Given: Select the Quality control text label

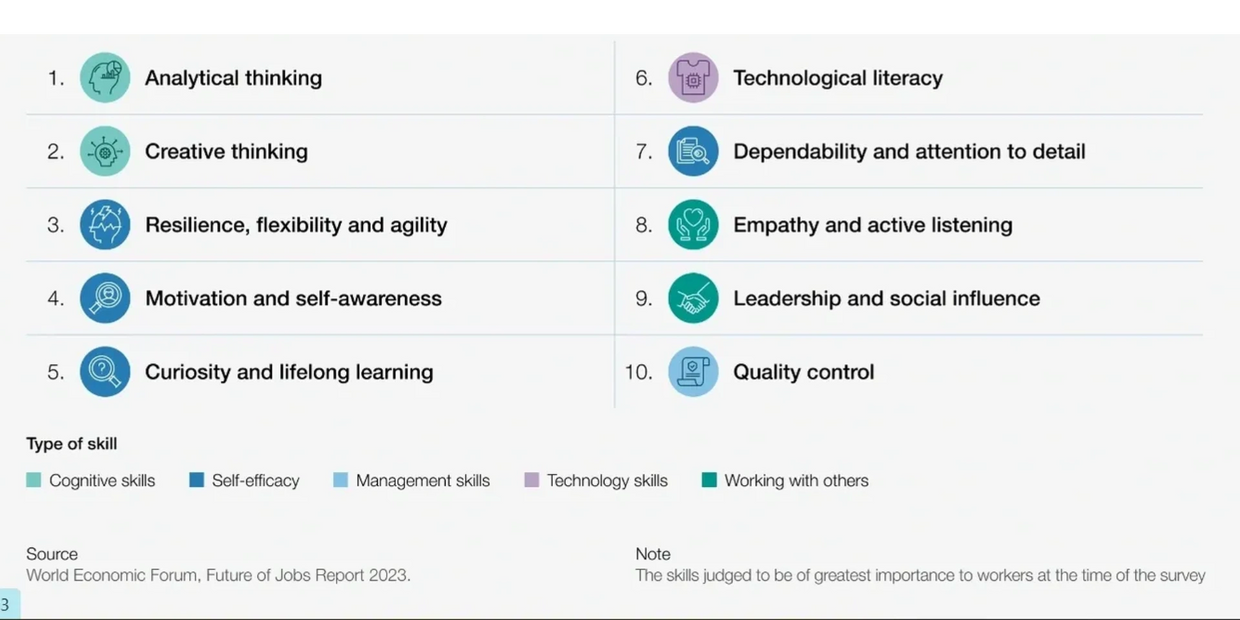Looking at the screenshot, I should point(803,372).
